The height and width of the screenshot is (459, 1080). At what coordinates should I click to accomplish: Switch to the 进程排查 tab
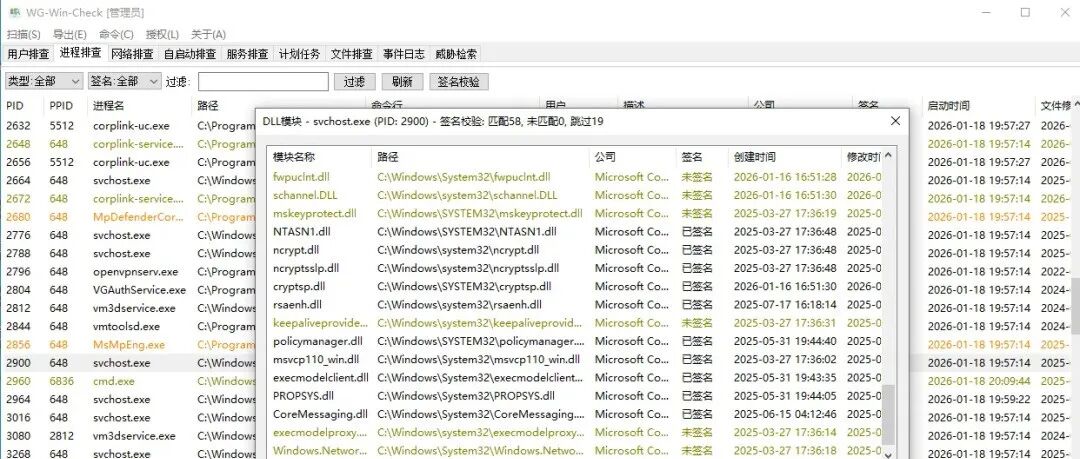tap(80, 52)
